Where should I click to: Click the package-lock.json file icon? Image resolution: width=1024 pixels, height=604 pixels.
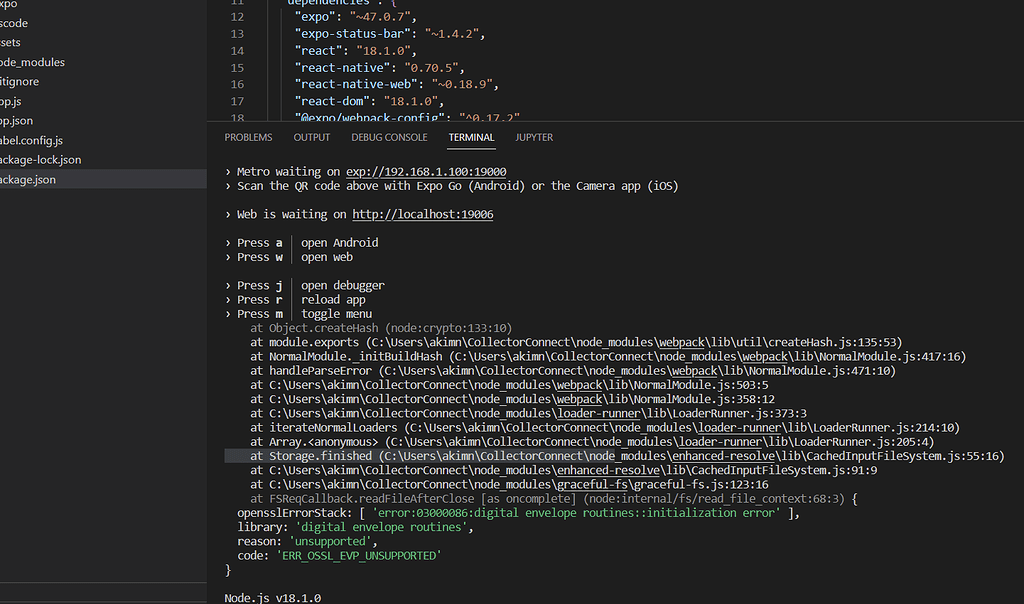3,159
